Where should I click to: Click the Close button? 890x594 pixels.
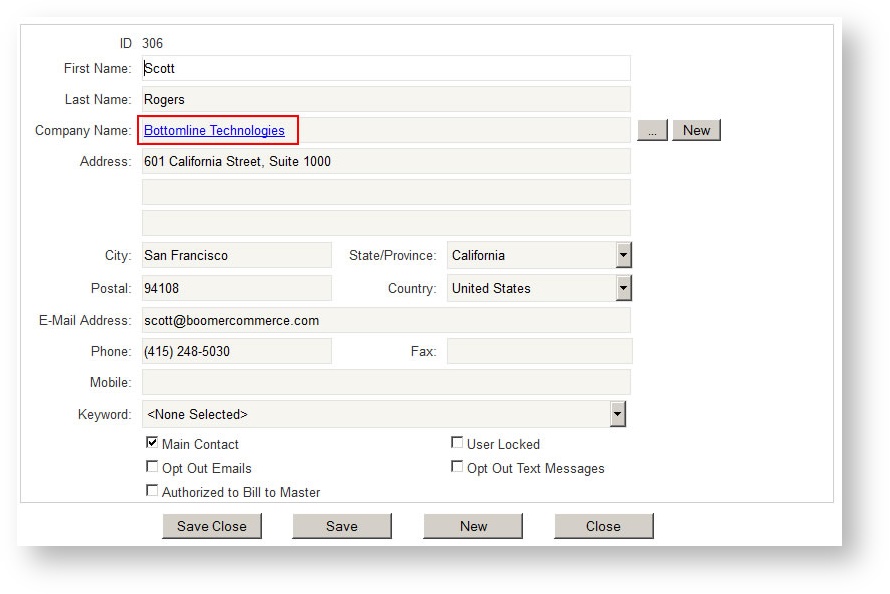coord(604,525)
